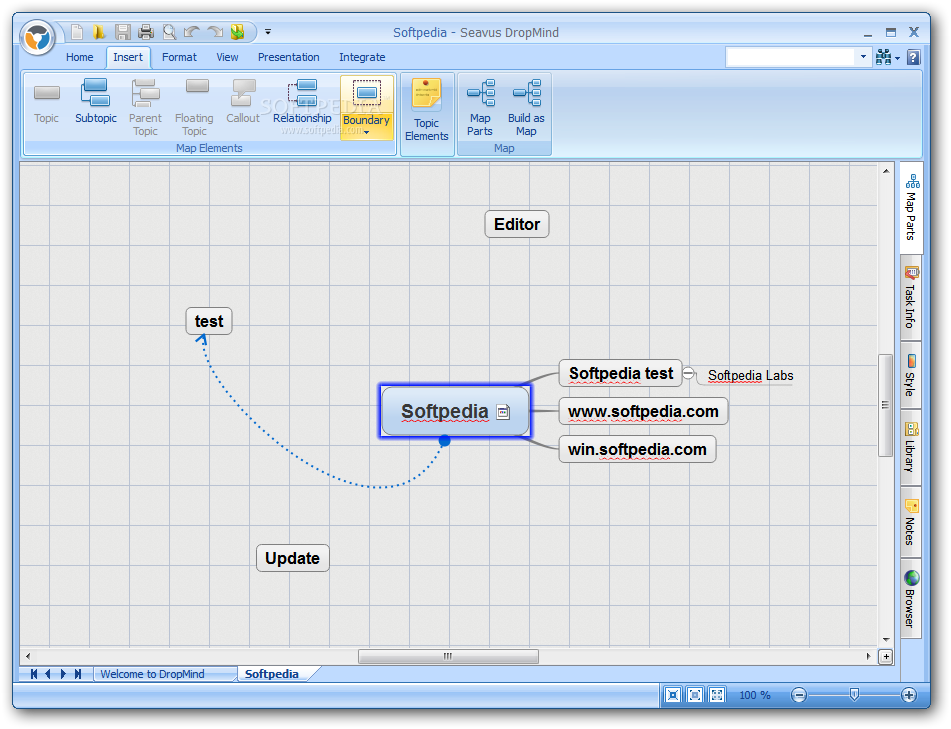
Task: Go to the first map tab
Action: pyautogui.click(x=34, y=674)
